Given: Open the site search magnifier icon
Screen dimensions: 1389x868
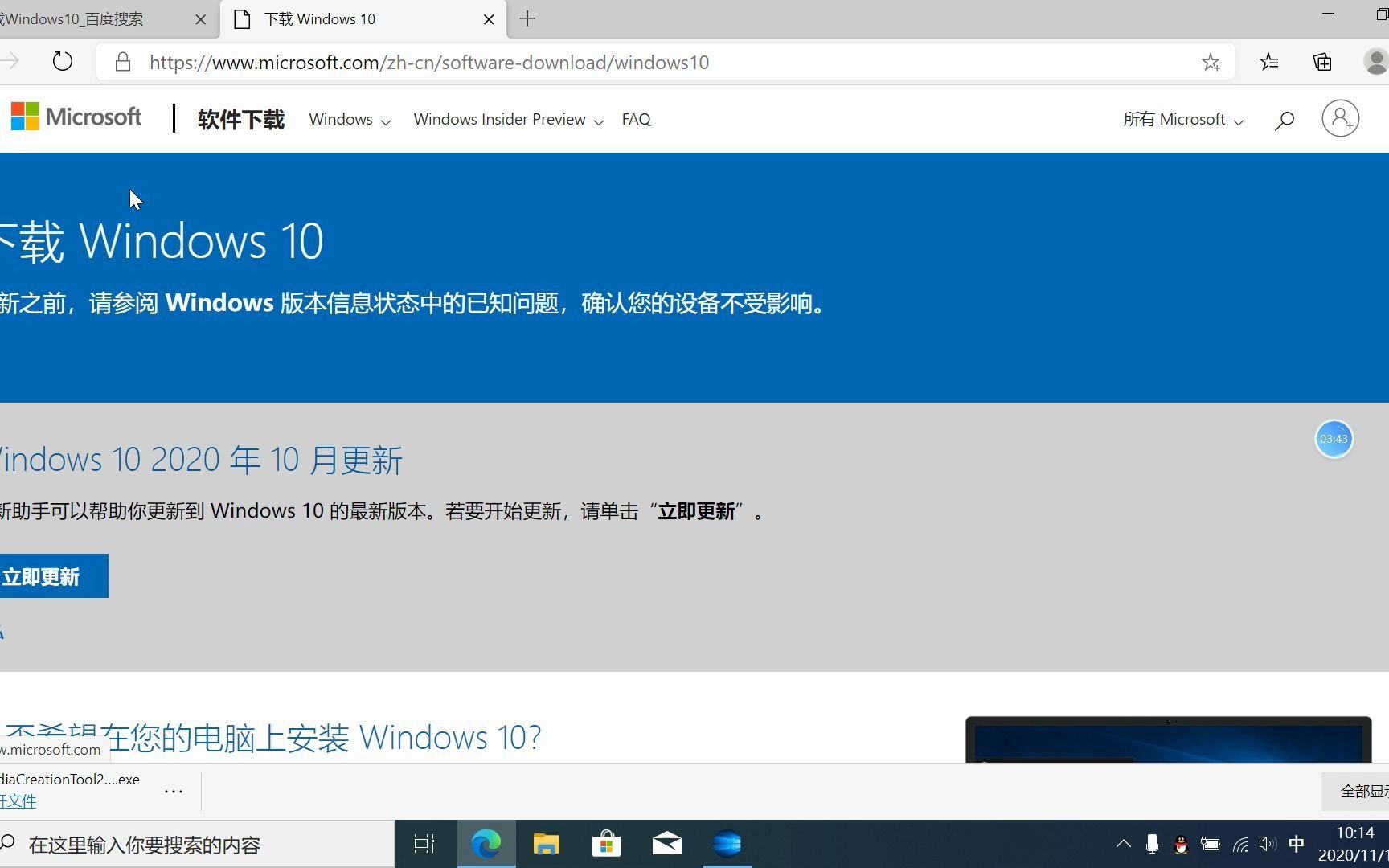Looking at the screenshot, I should point(1284,120).
